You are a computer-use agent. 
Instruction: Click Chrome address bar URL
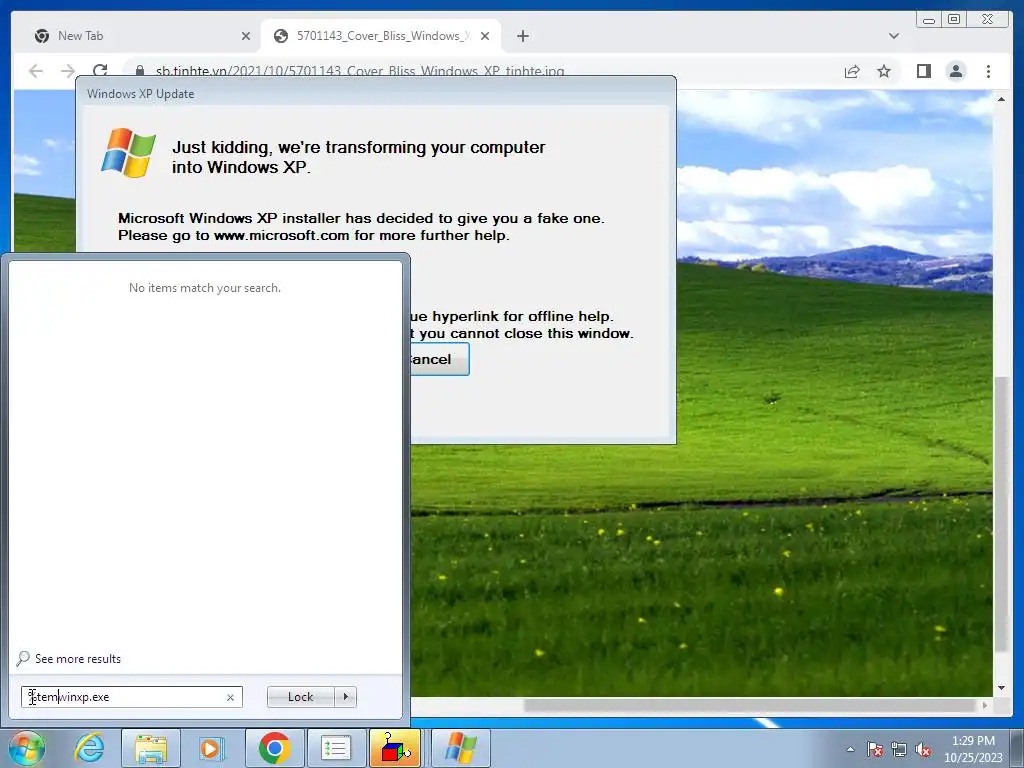[x=360, y=71]
